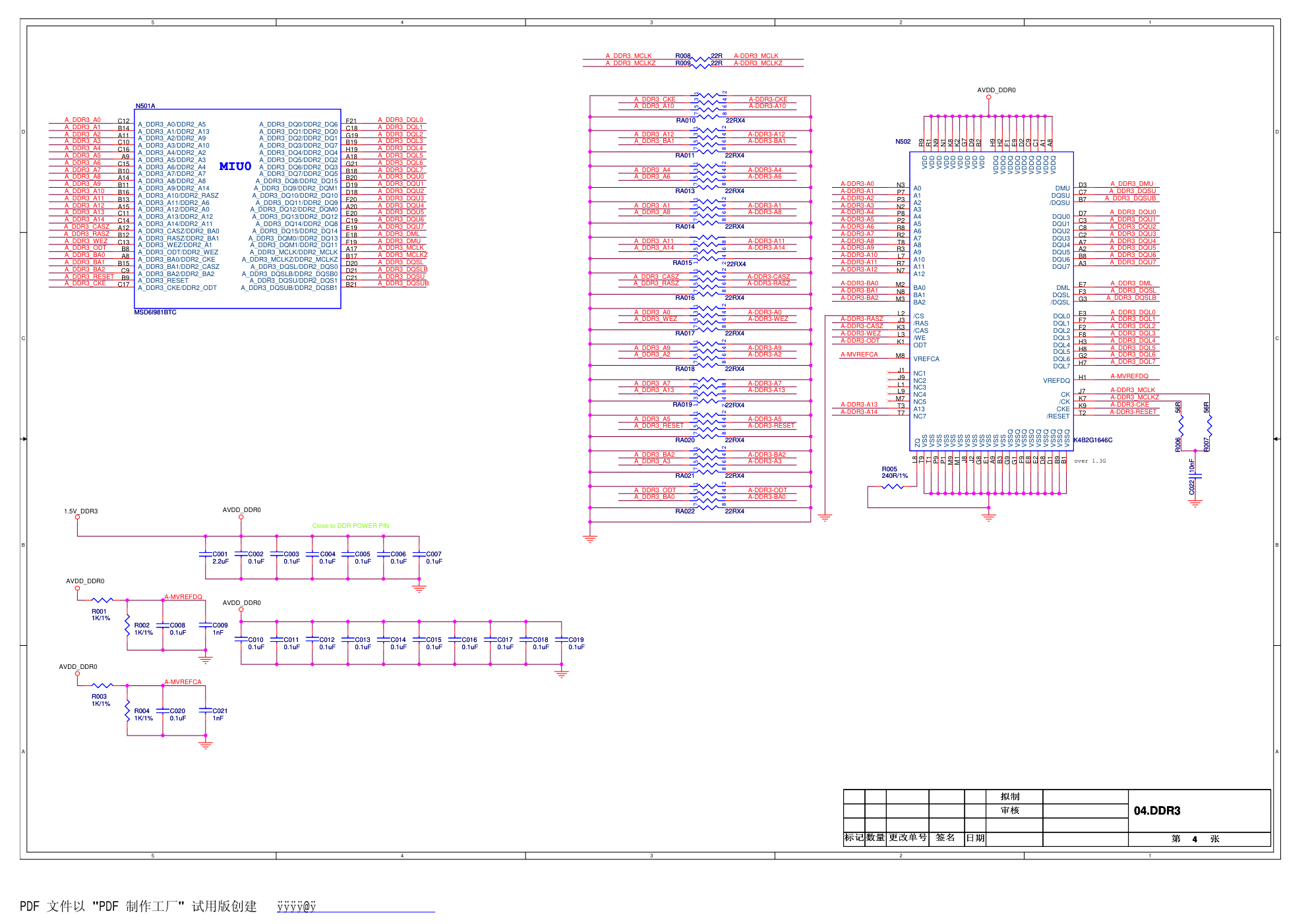This screenshot has width=1308, height=924.
Task: Click capacitor C022 10nF label
Action: point(1191,477)
